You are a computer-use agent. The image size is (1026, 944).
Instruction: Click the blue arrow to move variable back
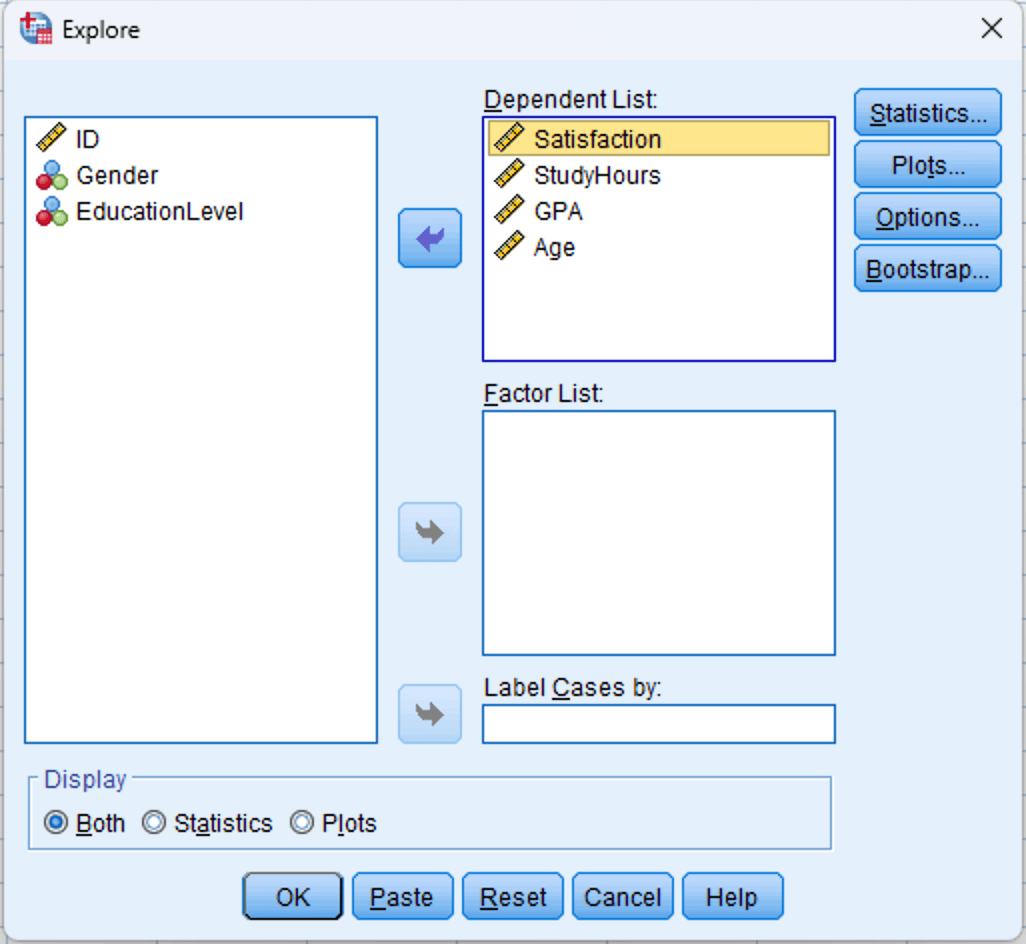(430, 238)
